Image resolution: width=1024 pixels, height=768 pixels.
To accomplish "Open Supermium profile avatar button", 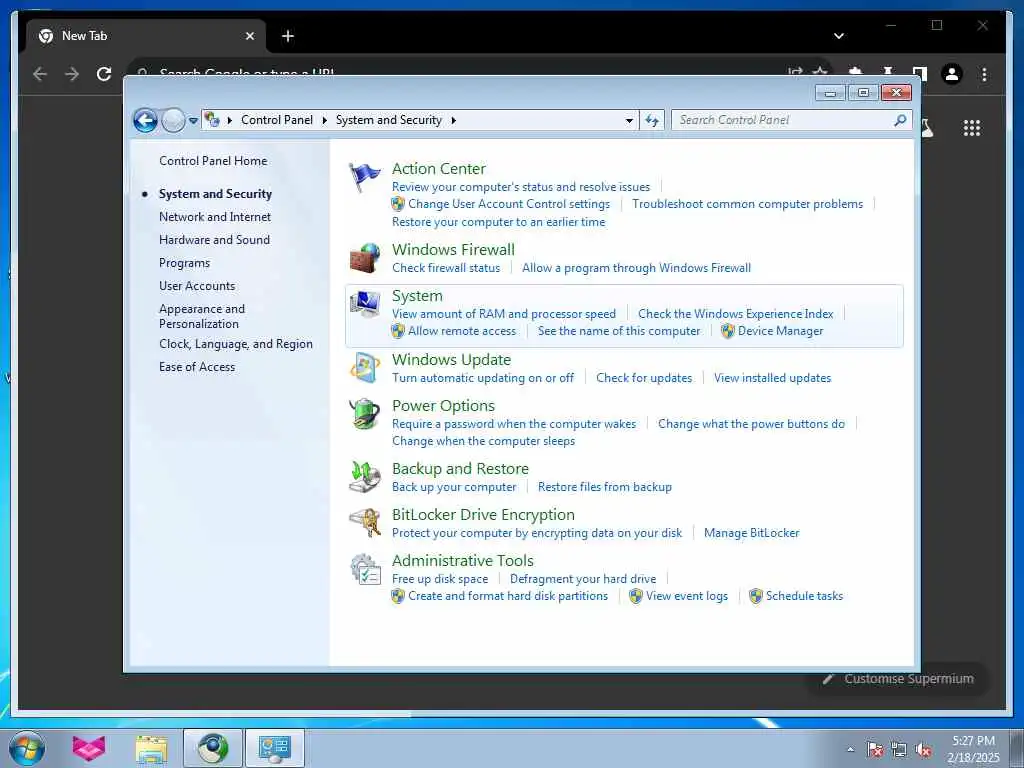I will tap(952, 74).
